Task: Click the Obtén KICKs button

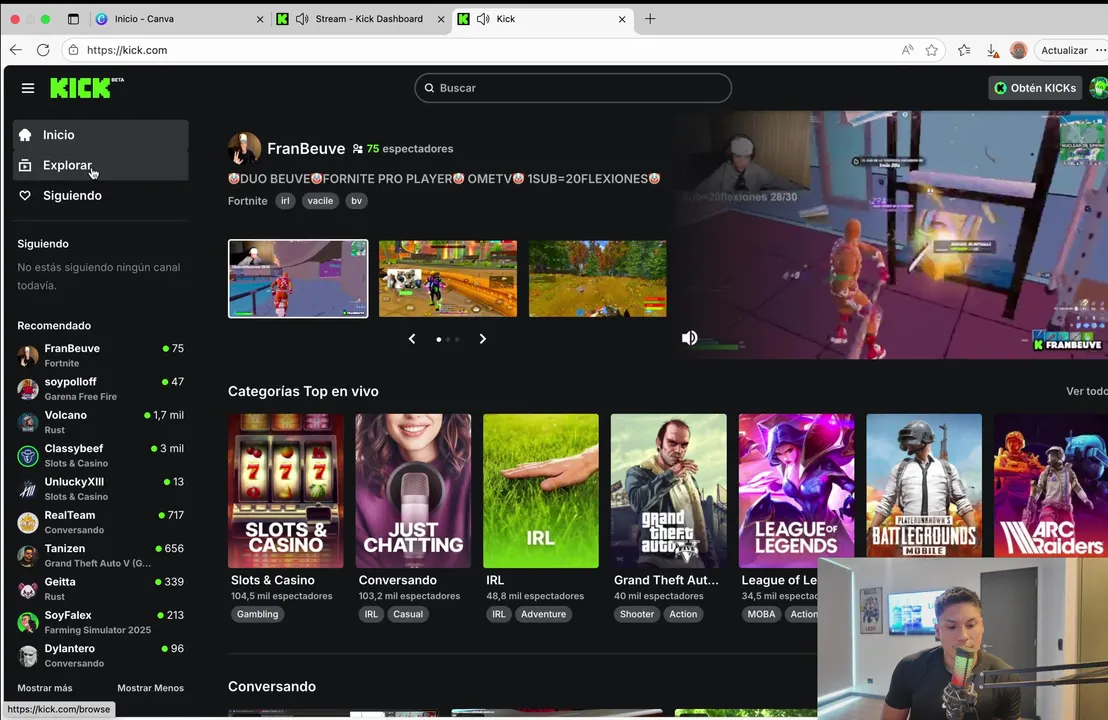Action: pos(1035,88)
